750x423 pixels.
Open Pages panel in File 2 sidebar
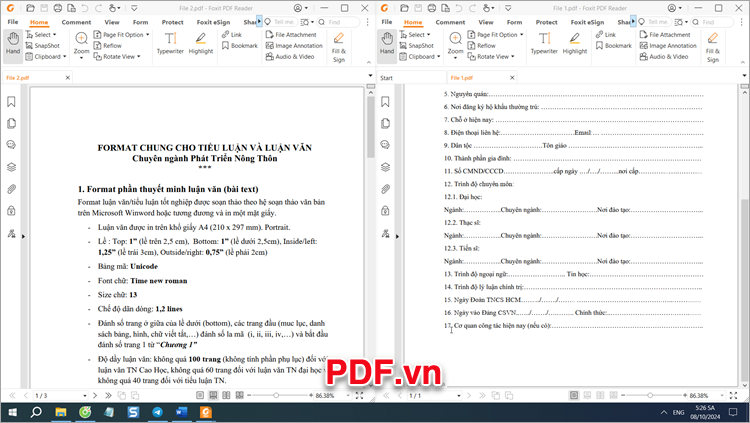pyautogui.click(x=11, y=123)
